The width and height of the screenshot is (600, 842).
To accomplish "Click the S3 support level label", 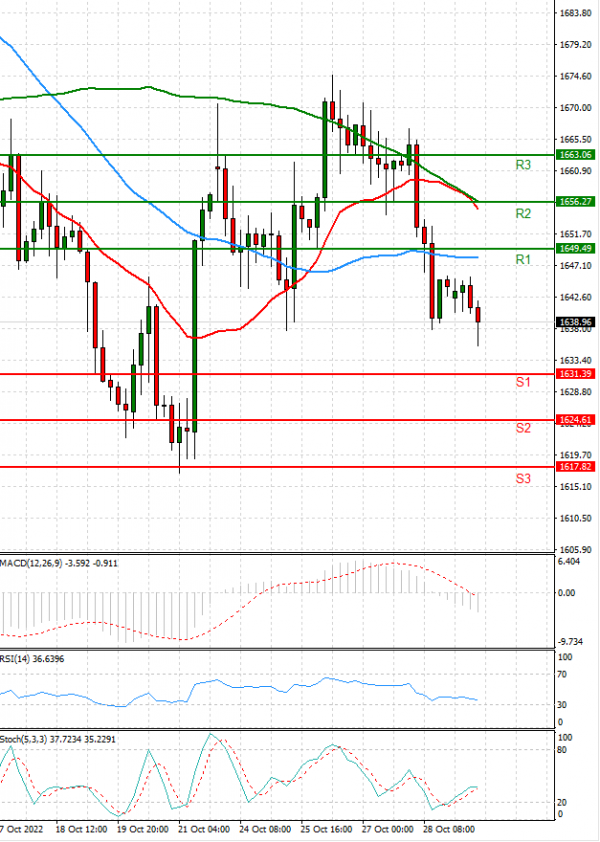I will (x=523, y=478).
